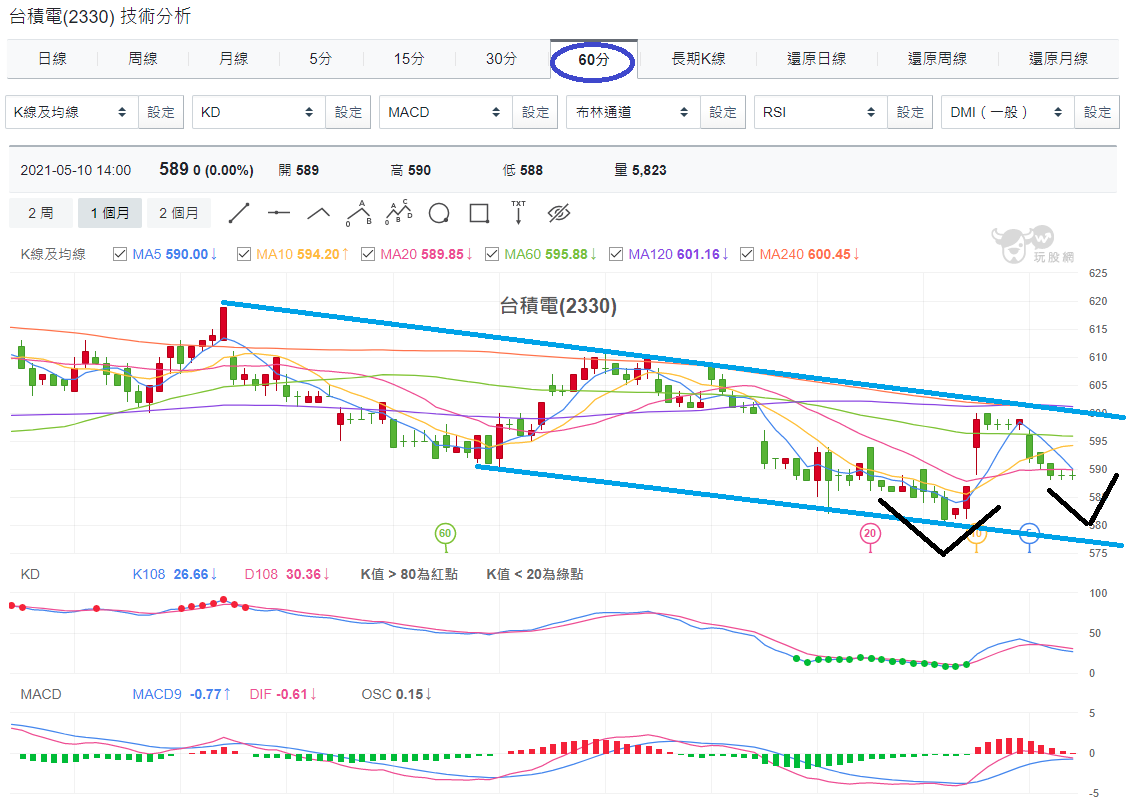Open the KD indicator dropdown
Viewport: 1132px width, 806px height.
[x=258, y=112]
